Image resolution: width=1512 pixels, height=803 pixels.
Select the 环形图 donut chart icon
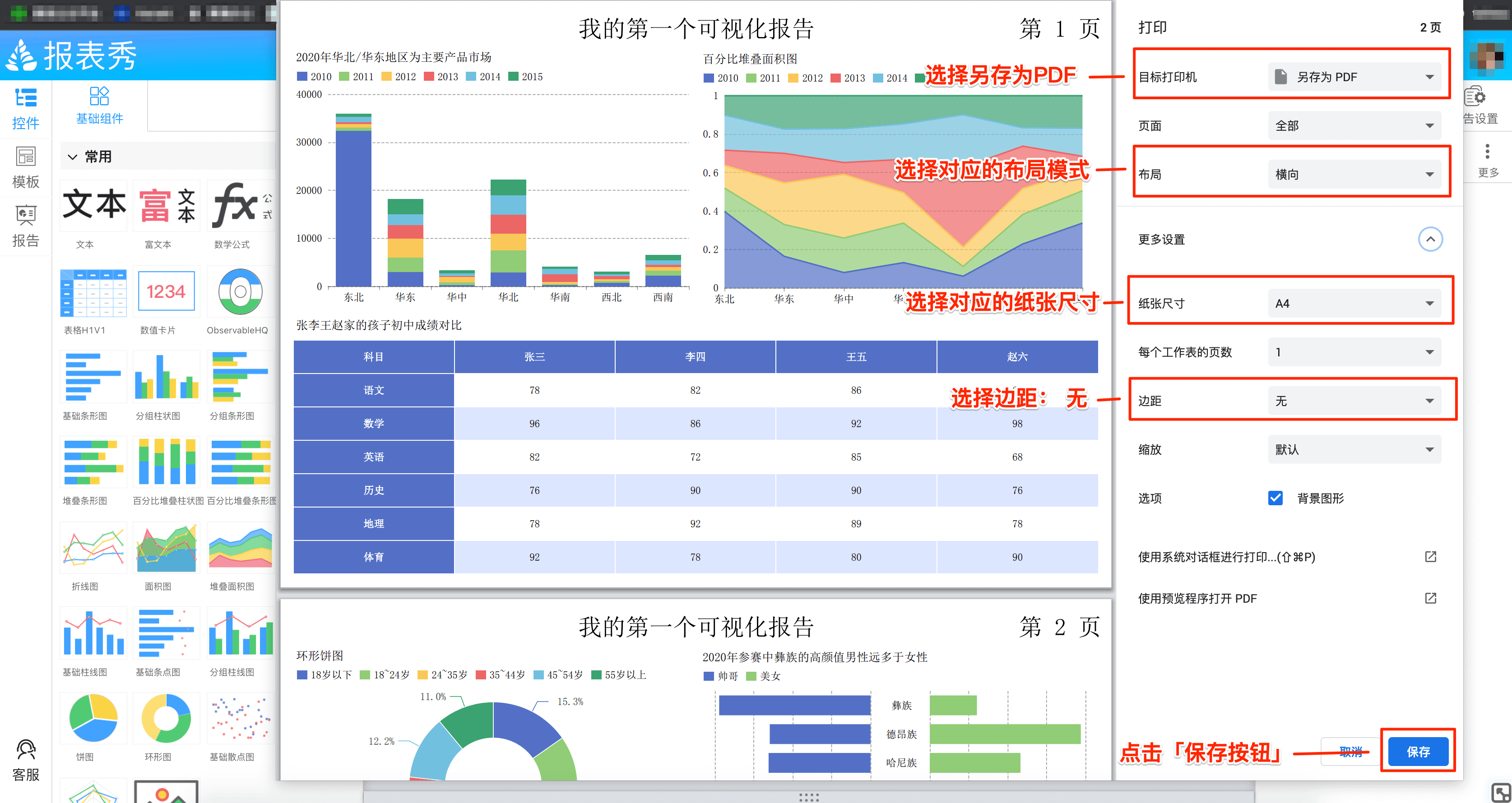point(167,719)
